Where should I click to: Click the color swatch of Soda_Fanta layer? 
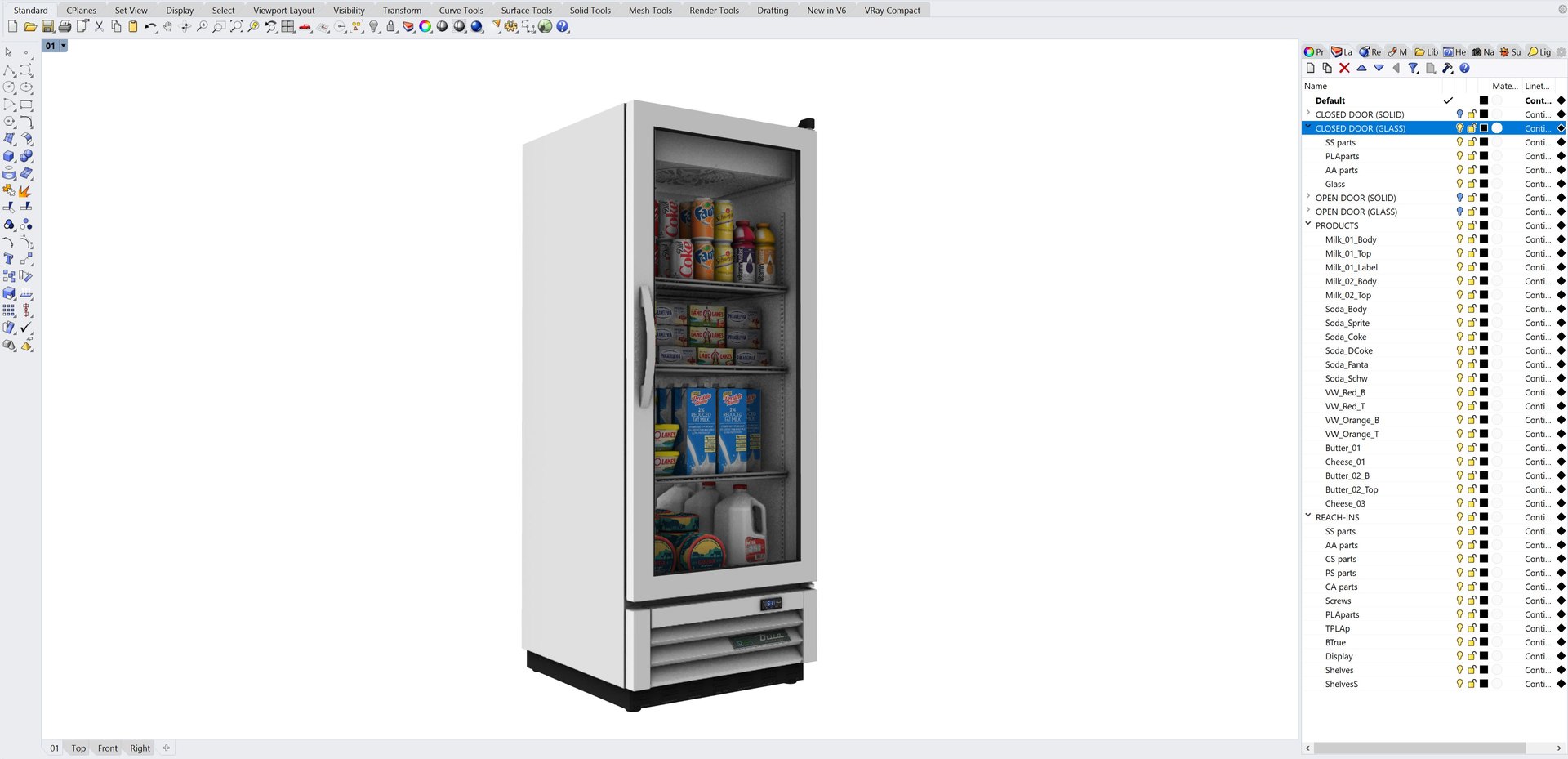[1484, 364]
